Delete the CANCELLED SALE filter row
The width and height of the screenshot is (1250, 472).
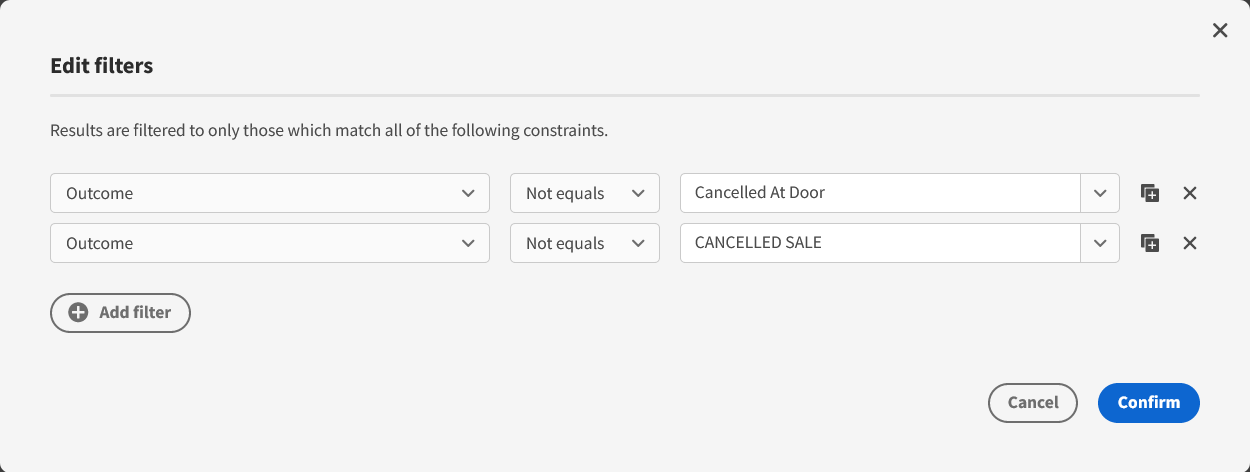pyautogui.click(x=1190, y=243)
